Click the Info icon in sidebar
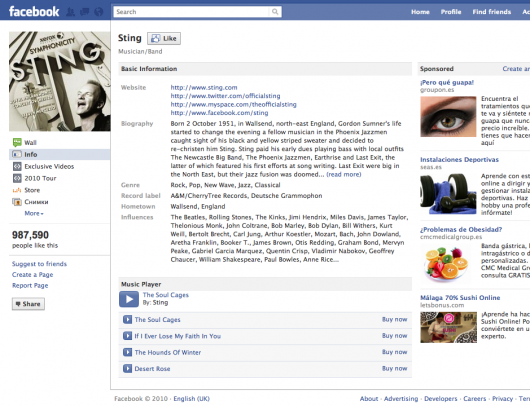 17,154
